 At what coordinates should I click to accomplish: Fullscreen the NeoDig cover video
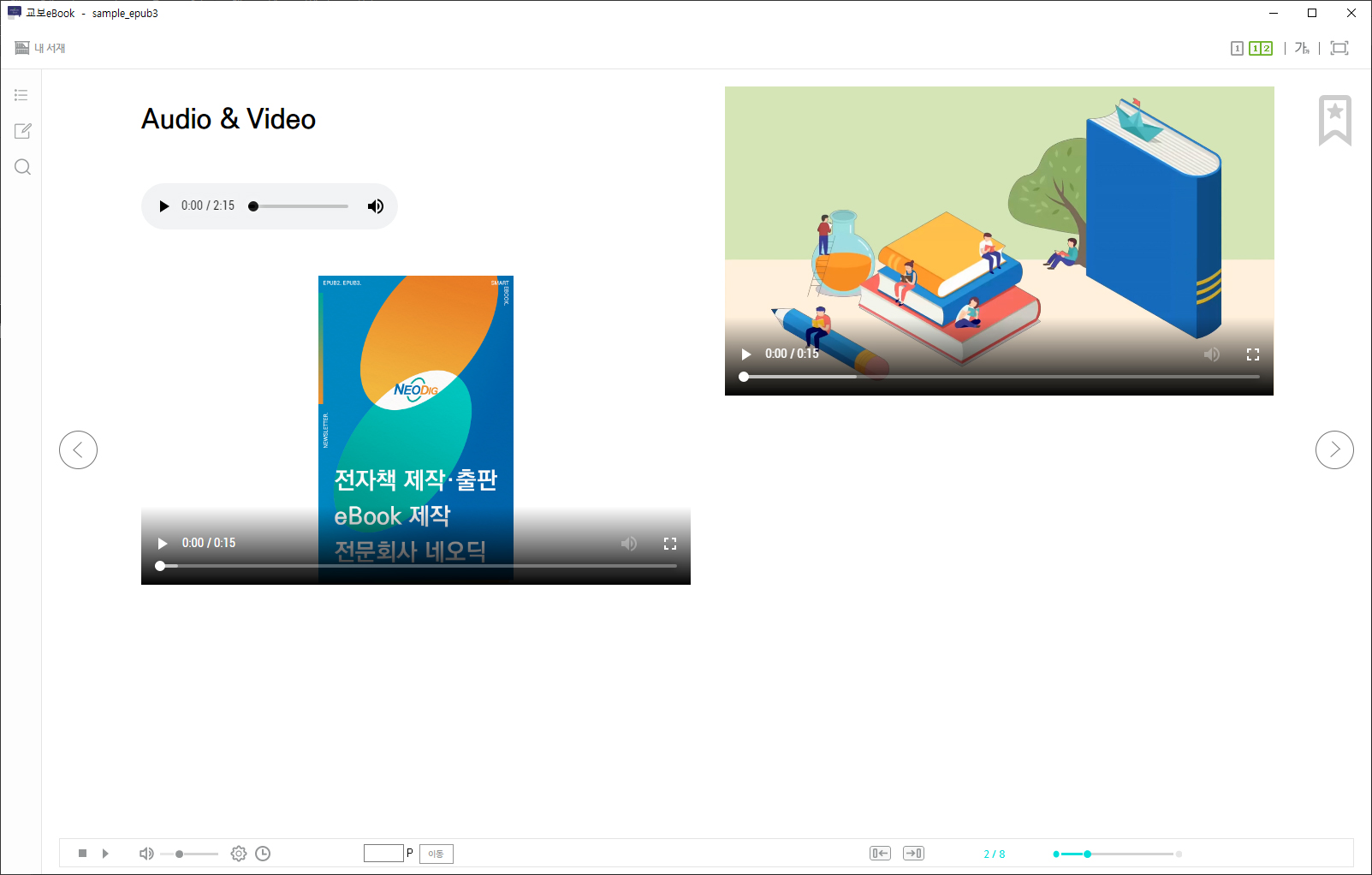[670, 544]
